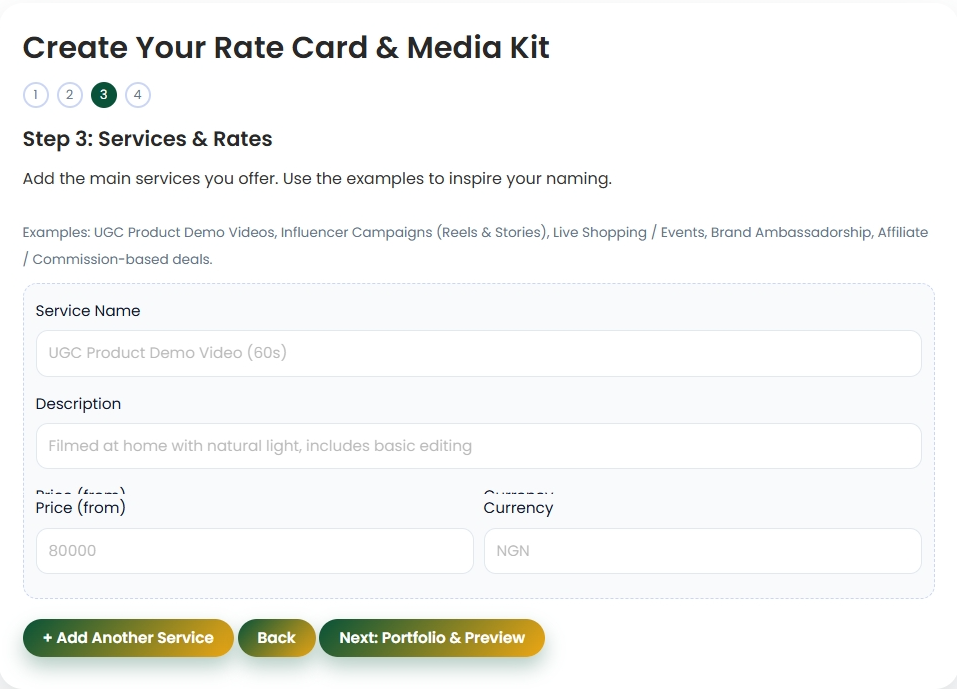Click the Currency label text
The image size is (957, 689).
pyautogui.click(x=518, y=508)
